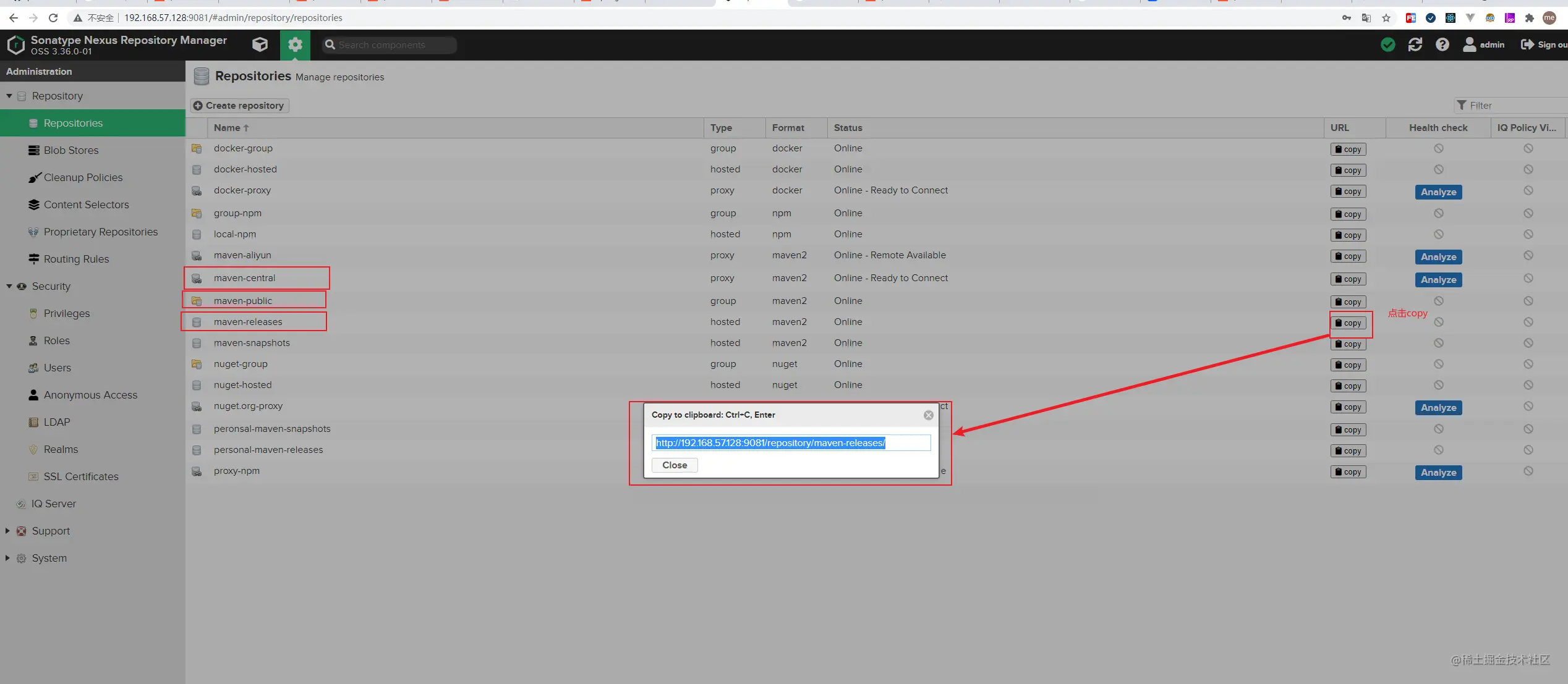
Task: Sort the table by Name column
Action: 456,128
